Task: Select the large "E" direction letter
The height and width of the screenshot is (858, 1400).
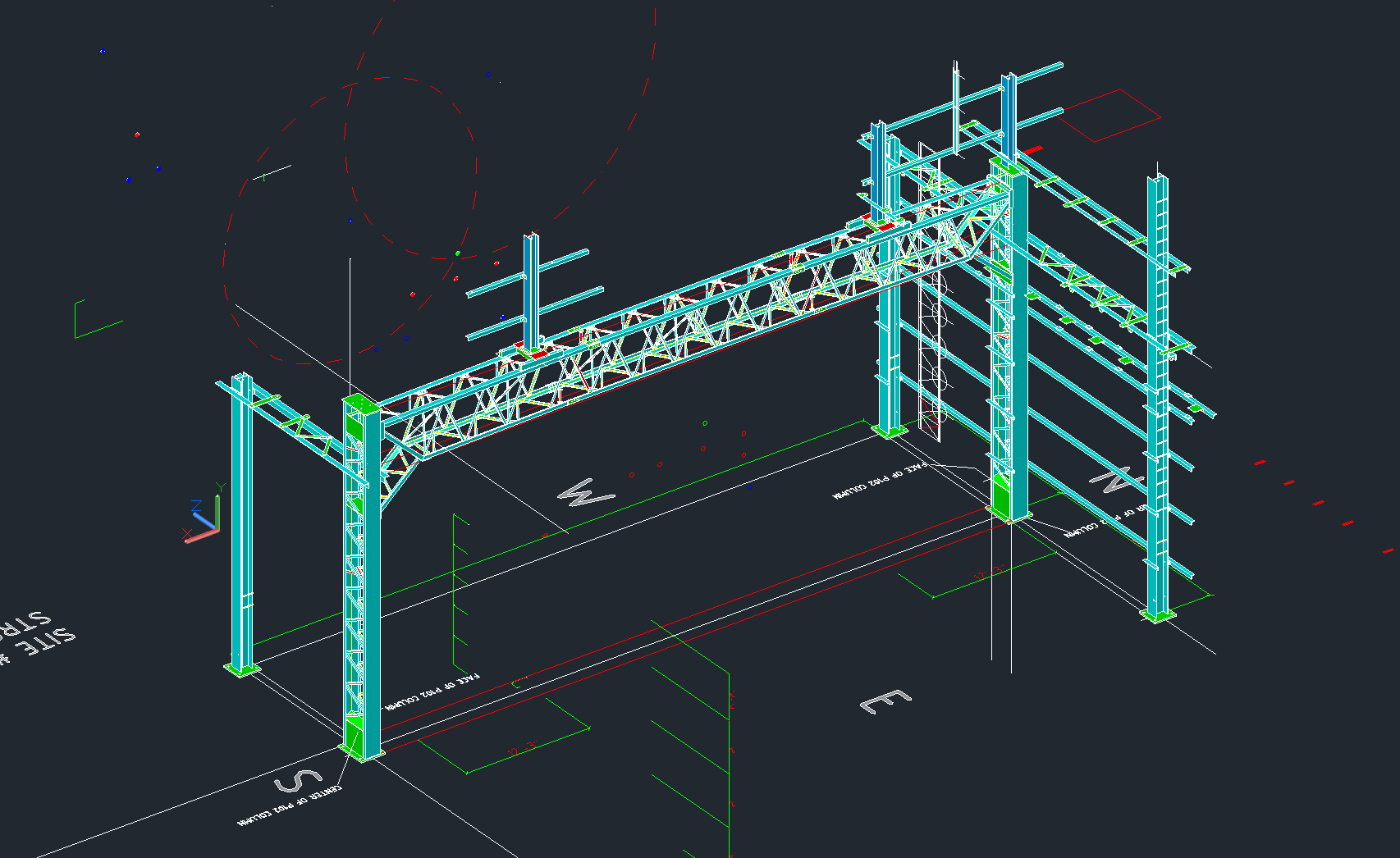Action: [x=885, y=701]
